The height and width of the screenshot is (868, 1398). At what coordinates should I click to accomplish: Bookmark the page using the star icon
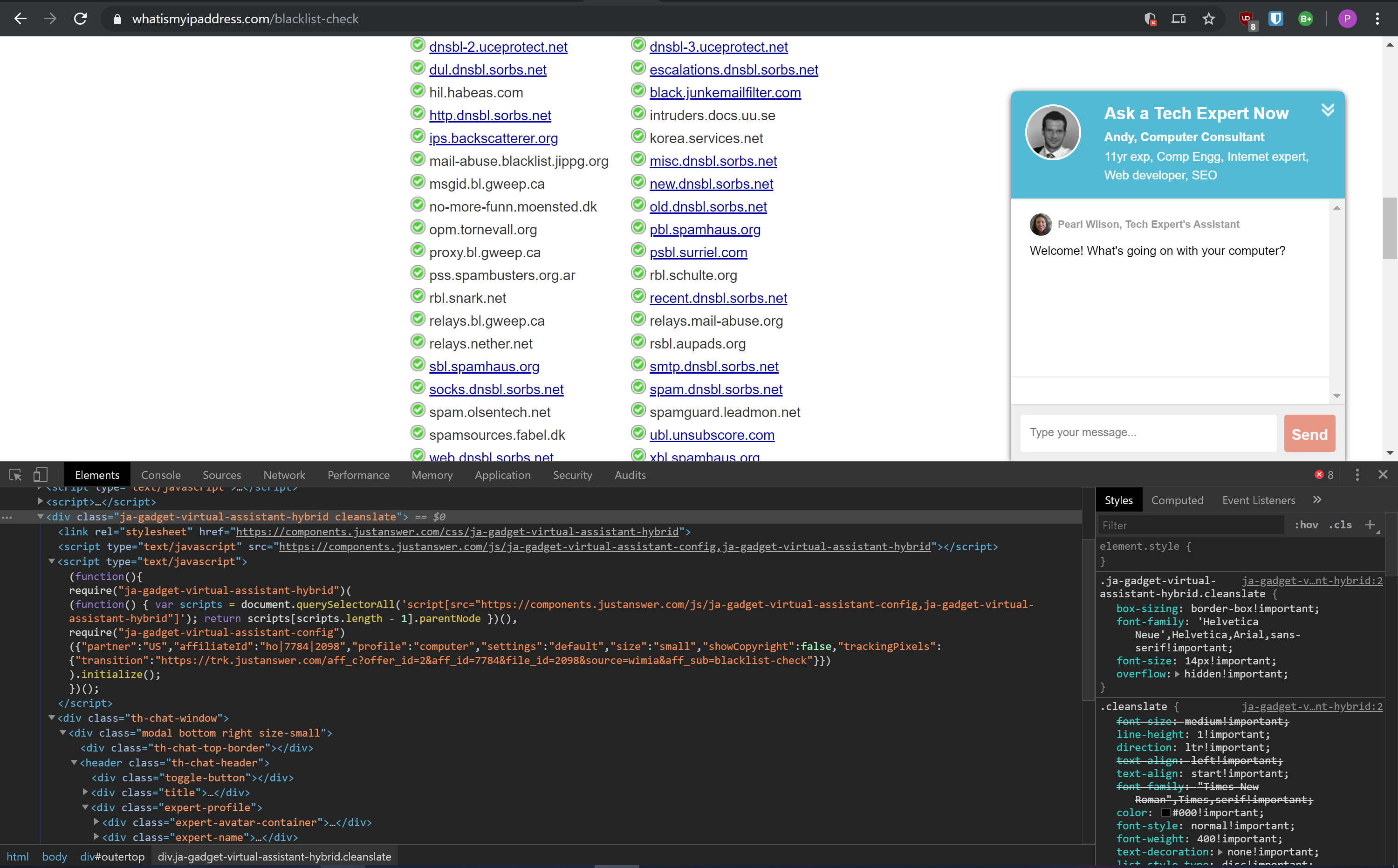click(1208, 18)
